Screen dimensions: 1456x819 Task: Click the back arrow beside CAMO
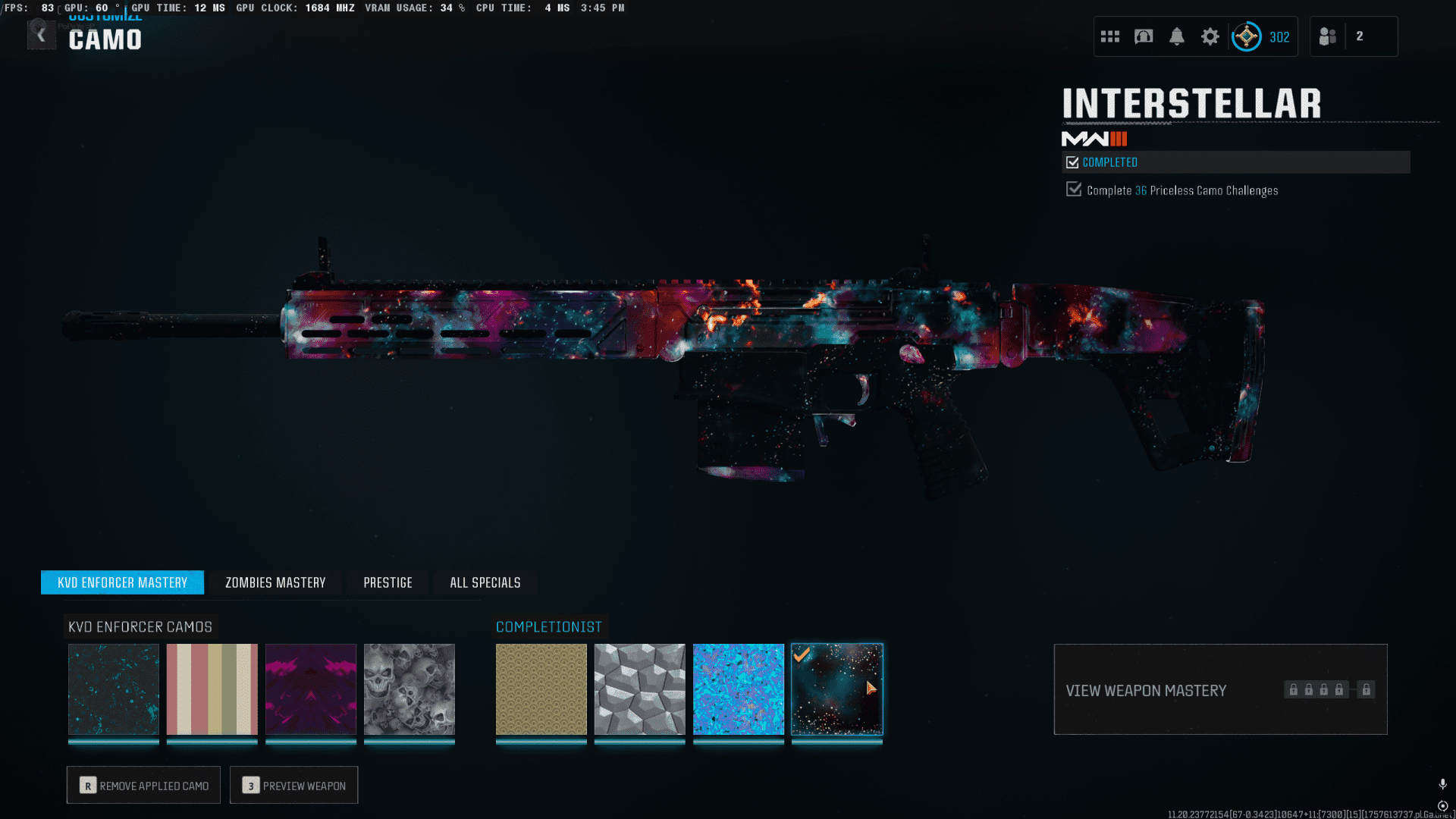[42, 35]
